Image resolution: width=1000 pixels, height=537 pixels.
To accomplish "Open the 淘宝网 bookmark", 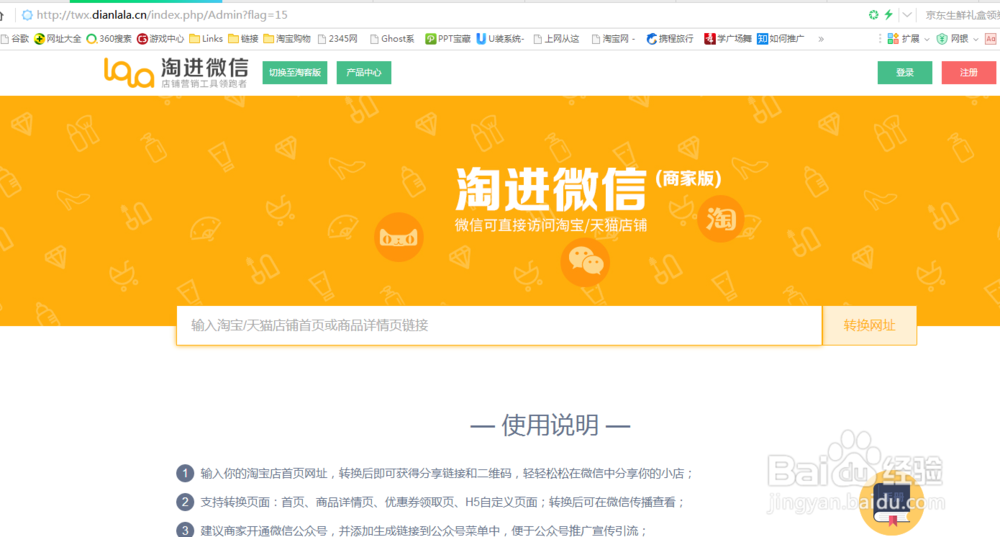I will [613, 39].
